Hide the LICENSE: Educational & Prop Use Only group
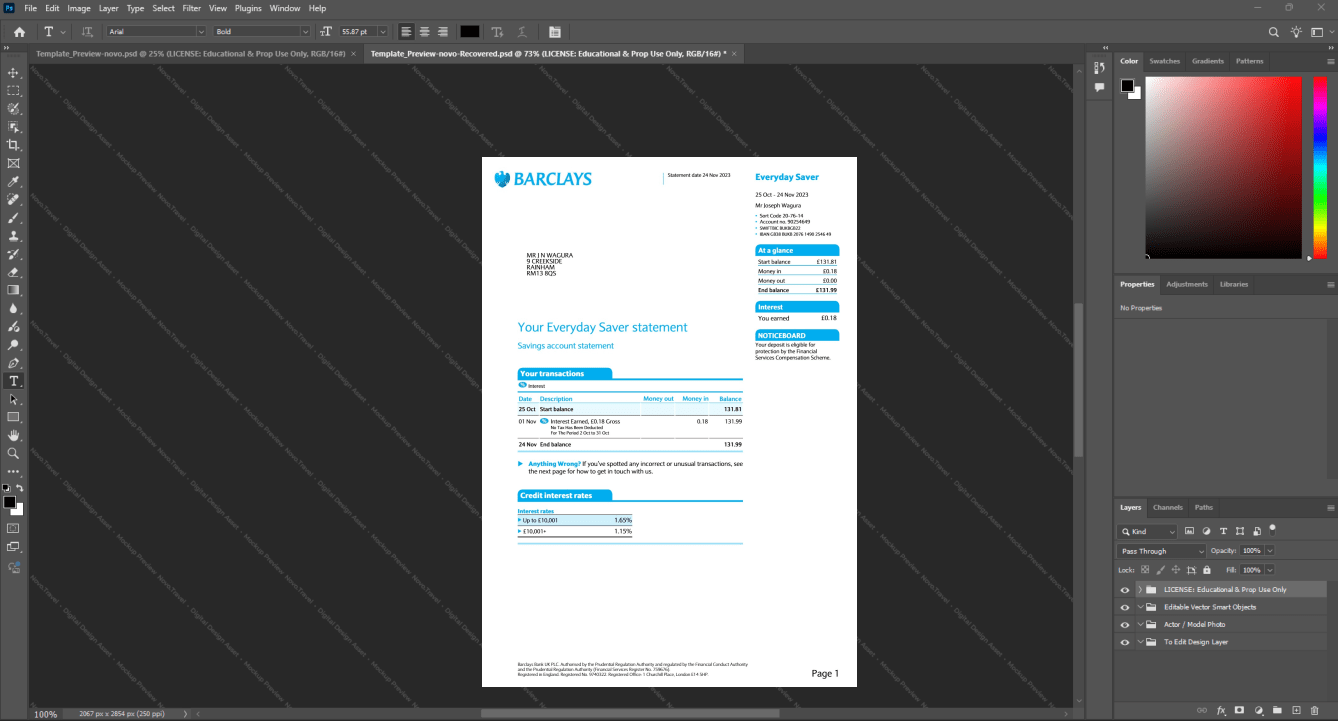The image size is (1338, 721). [x=1124, y=590]
